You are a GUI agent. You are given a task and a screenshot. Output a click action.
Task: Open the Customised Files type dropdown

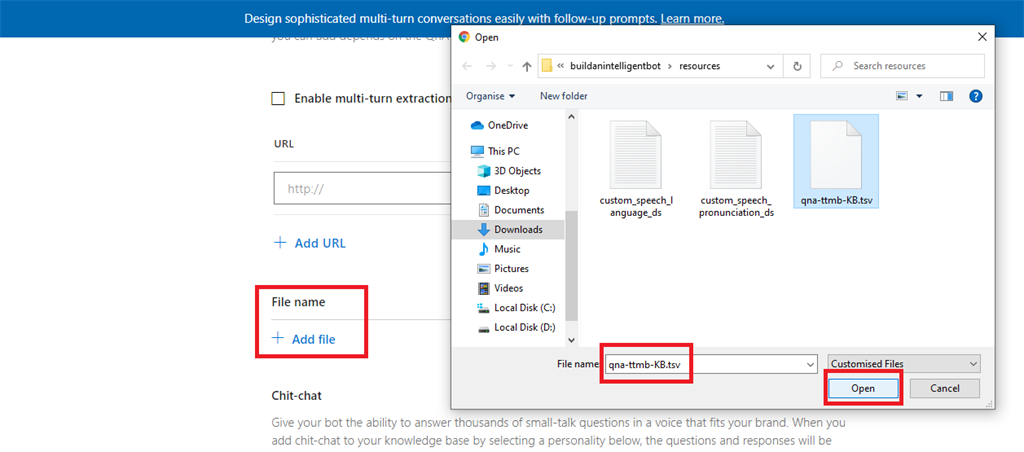904,364
